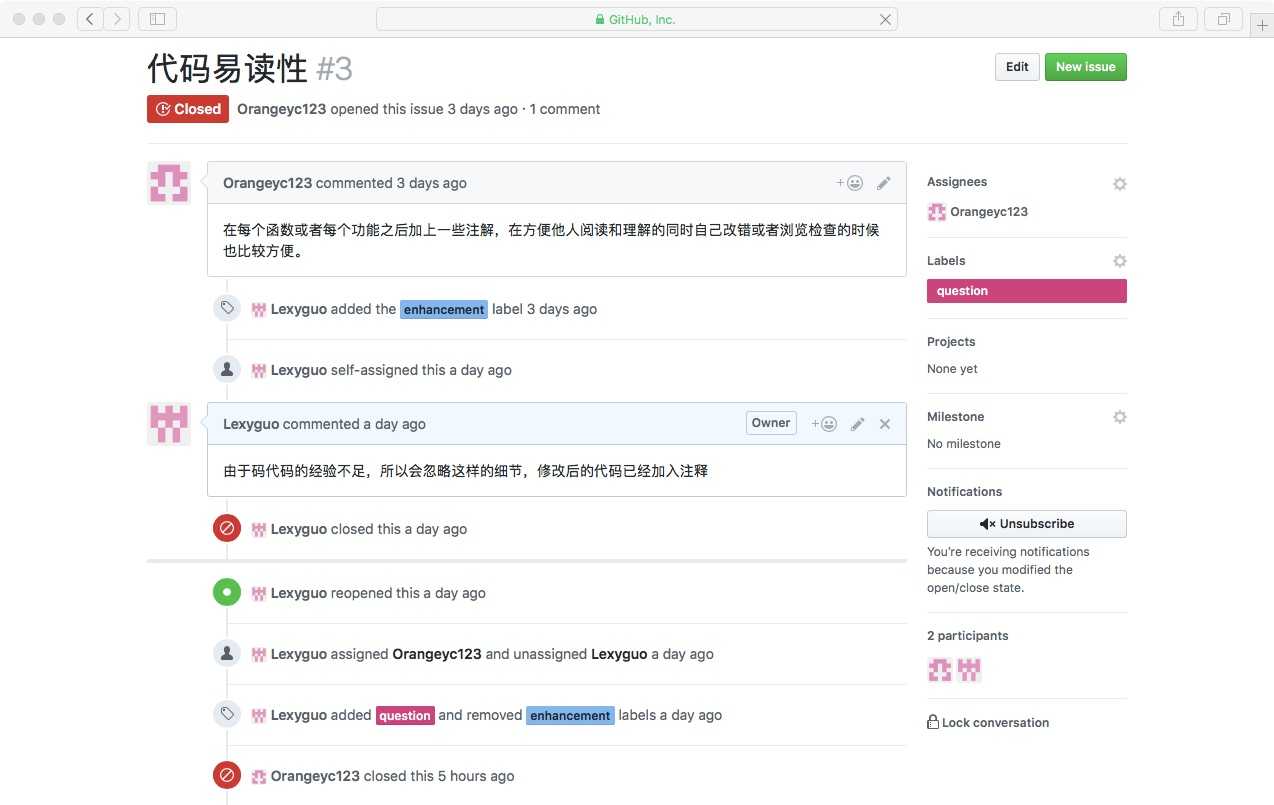Open first participant avatar
Image resolution: width=1274 pixels, height=805 pixels.
[940, 670]
